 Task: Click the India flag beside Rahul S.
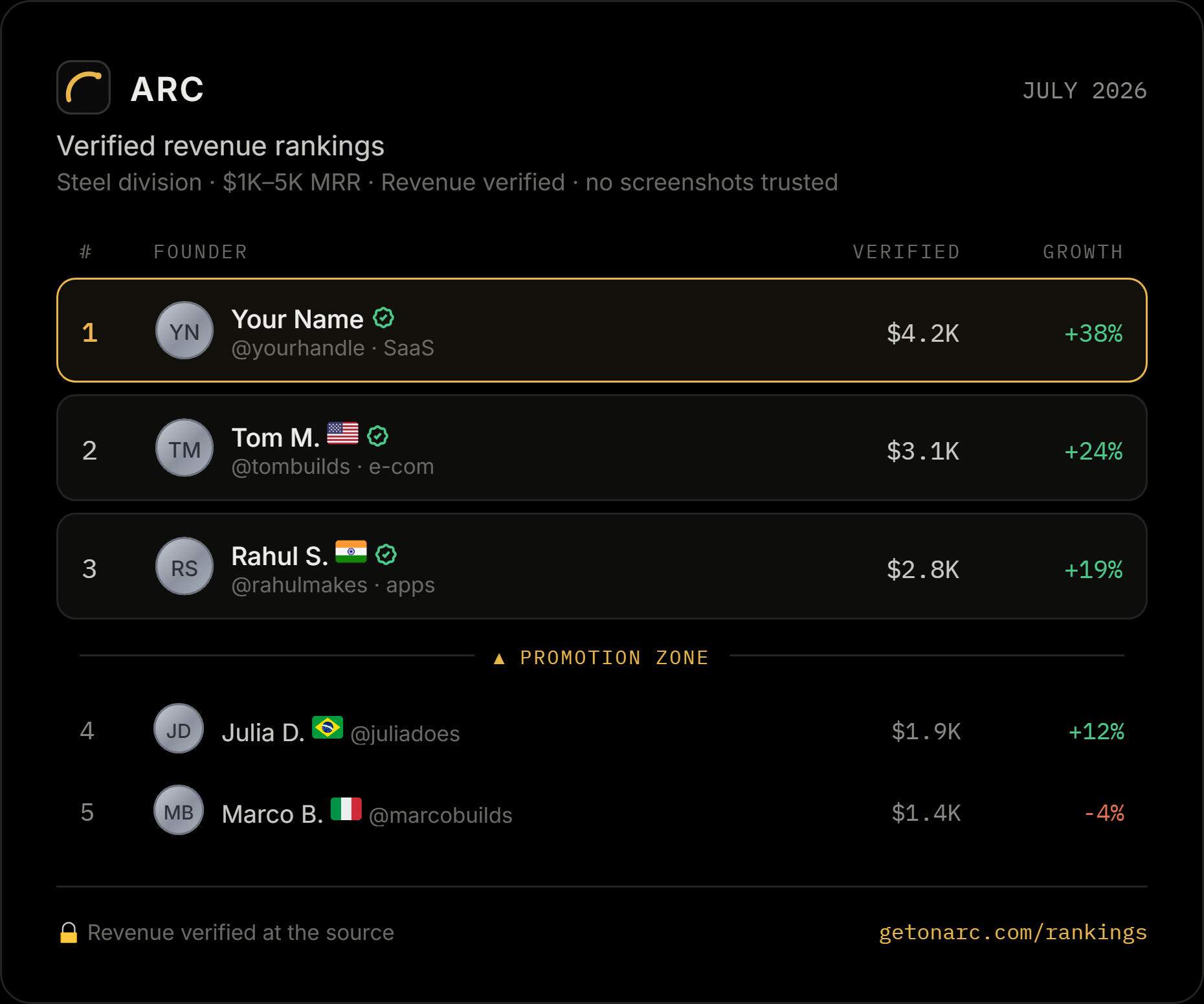tap(351, 552)
